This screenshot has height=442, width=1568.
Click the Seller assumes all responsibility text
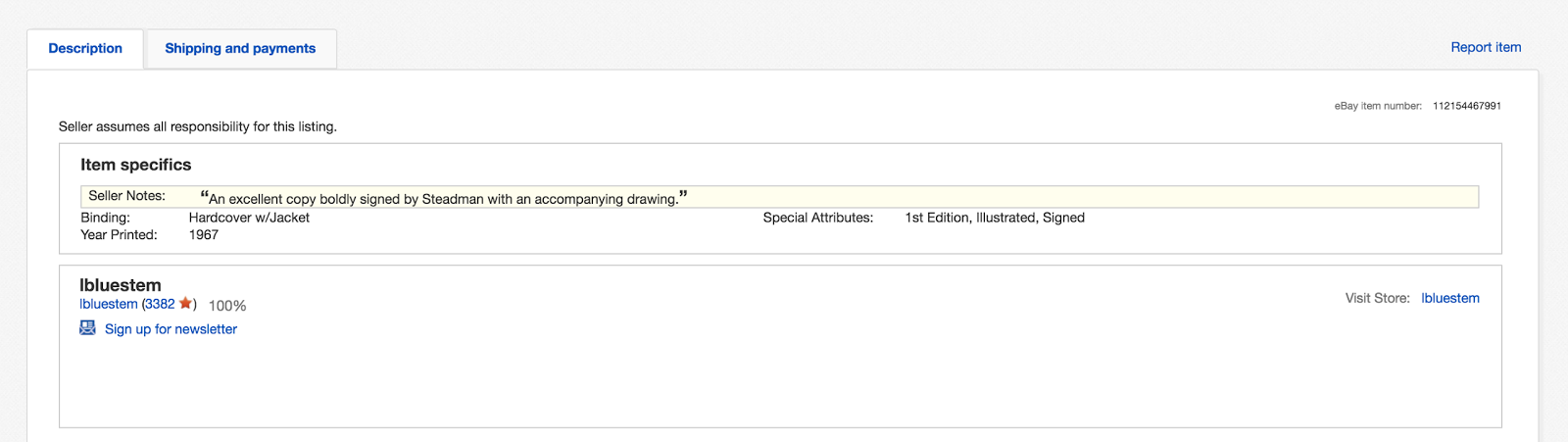[x=198, y=126]
